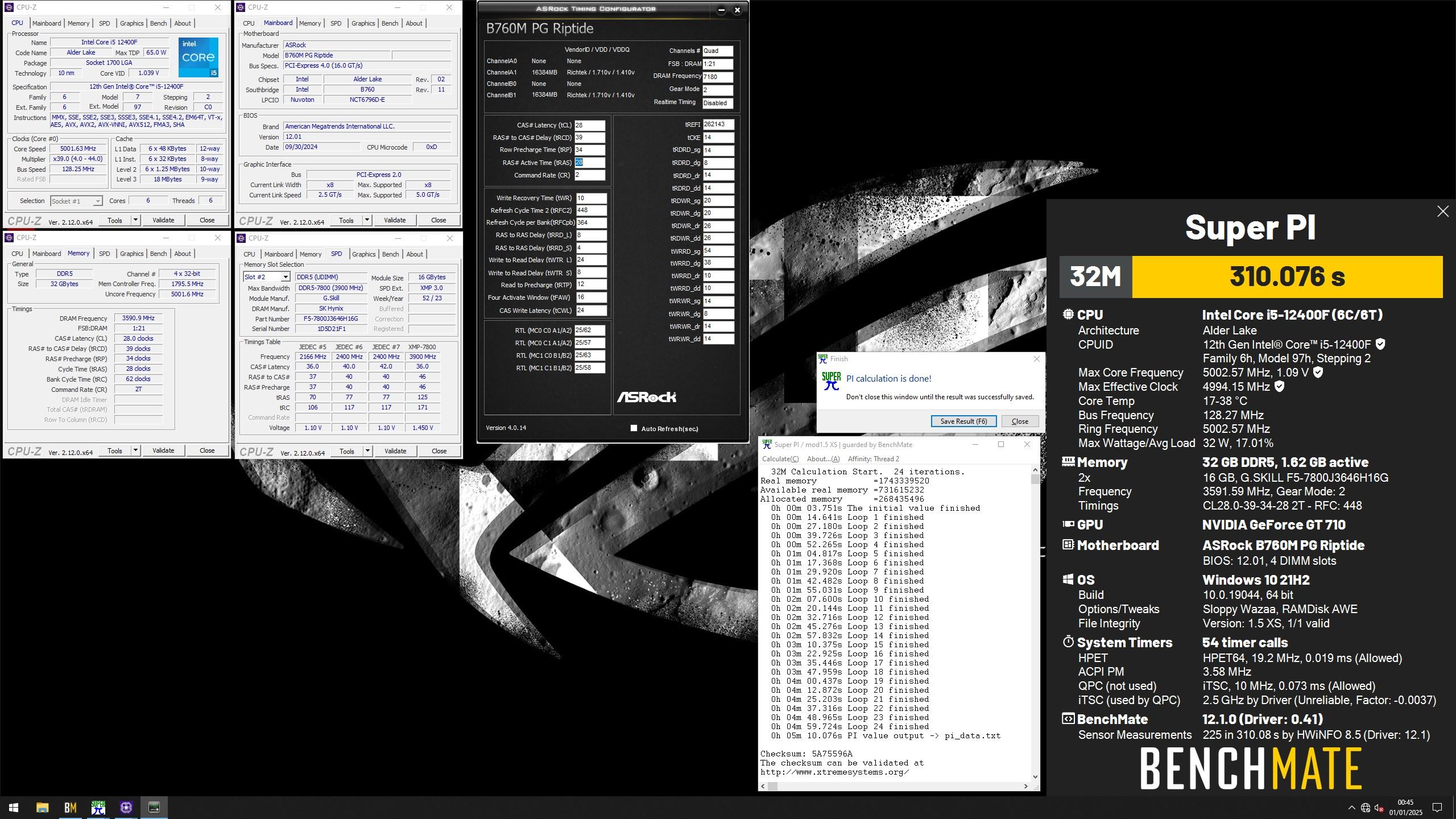Click Save Result (F6) button
The image size is (1456, 819).
[x=963, y=421]
